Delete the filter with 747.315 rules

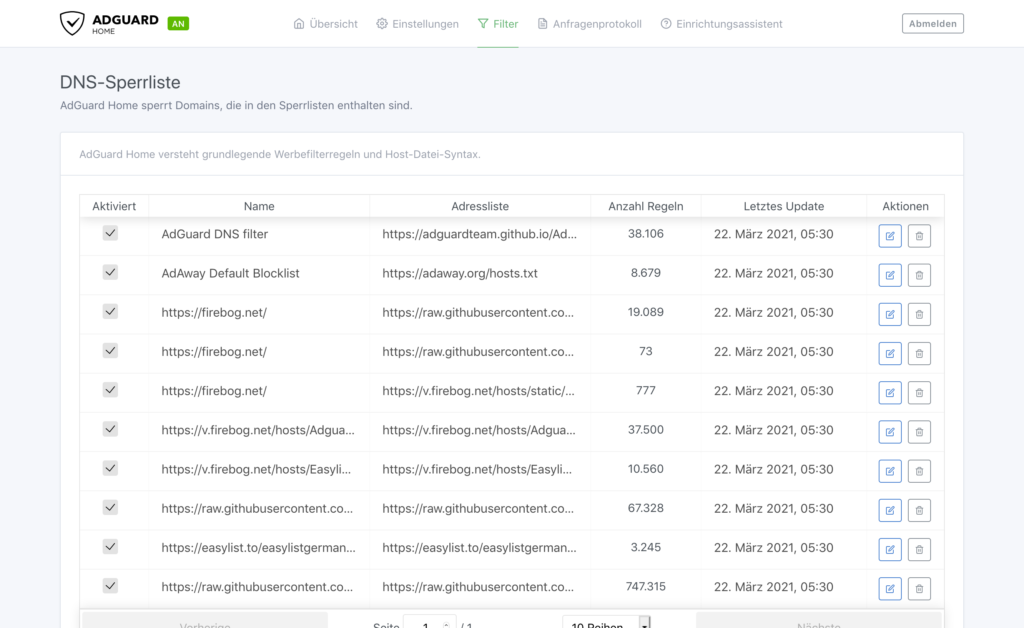pos(919,588)
